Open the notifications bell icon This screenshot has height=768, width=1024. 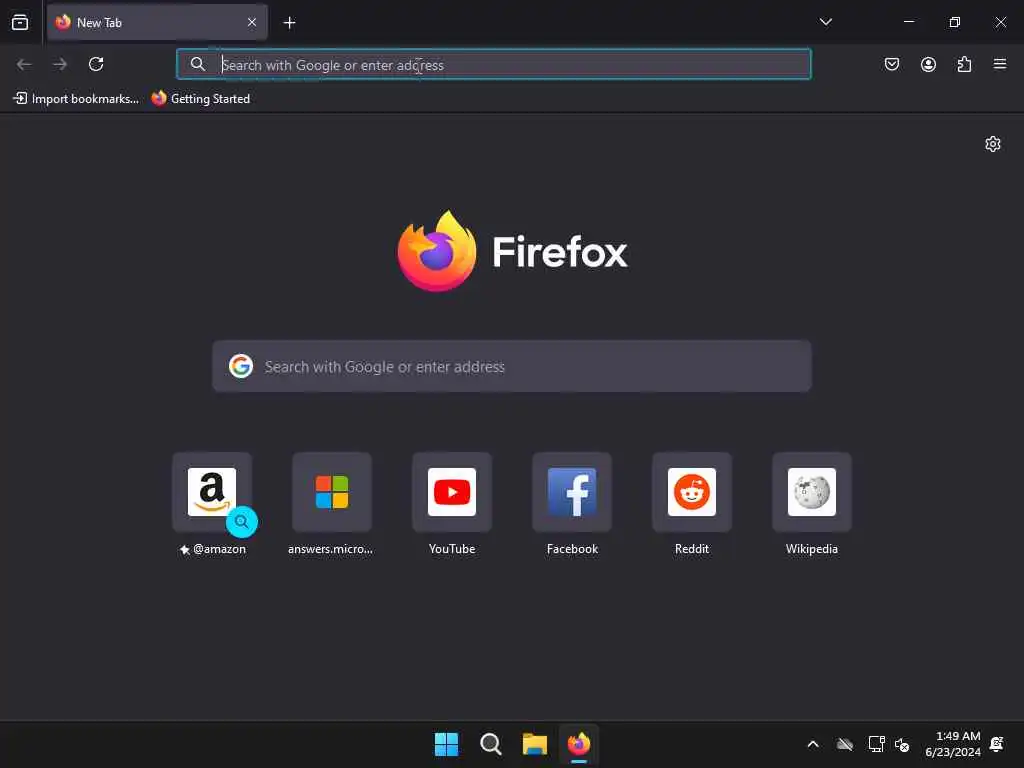coord(997,744)
